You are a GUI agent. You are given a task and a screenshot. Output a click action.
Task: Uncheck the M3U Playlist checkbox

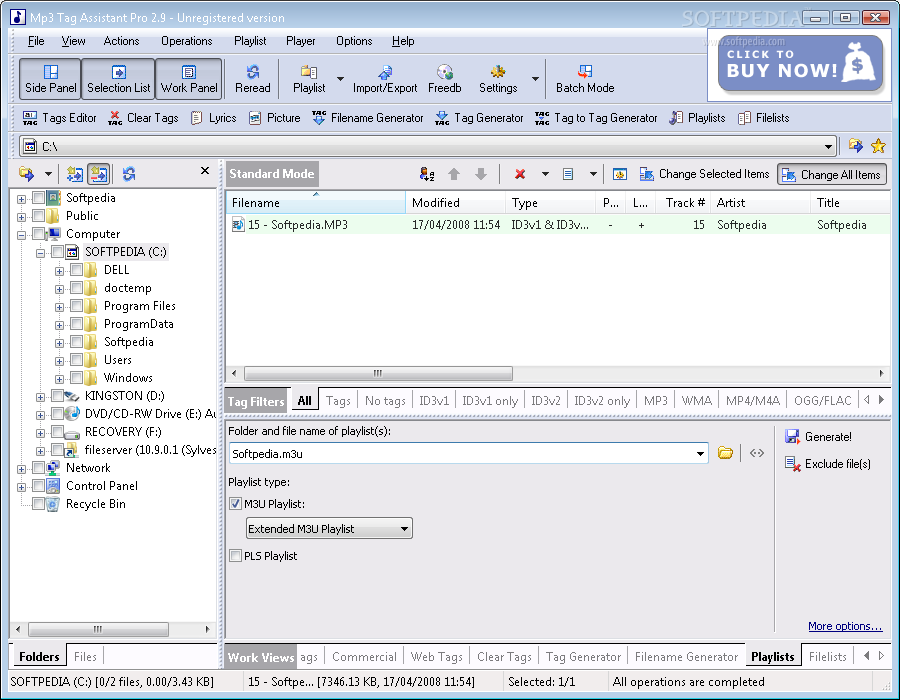(235, 504)
